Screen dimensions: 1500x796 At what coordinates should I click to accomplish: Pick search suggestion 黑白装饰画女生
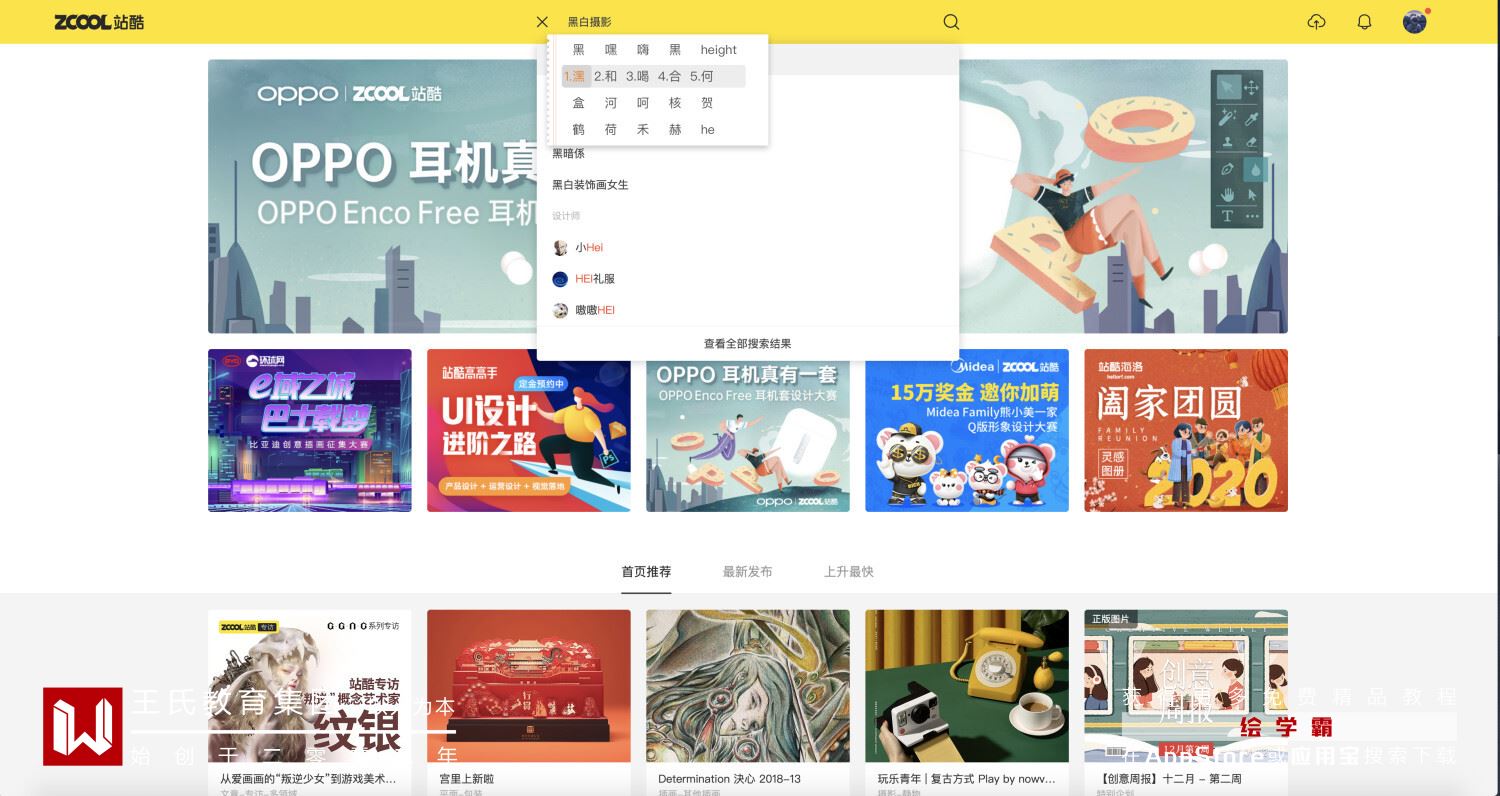coord(590,185)
